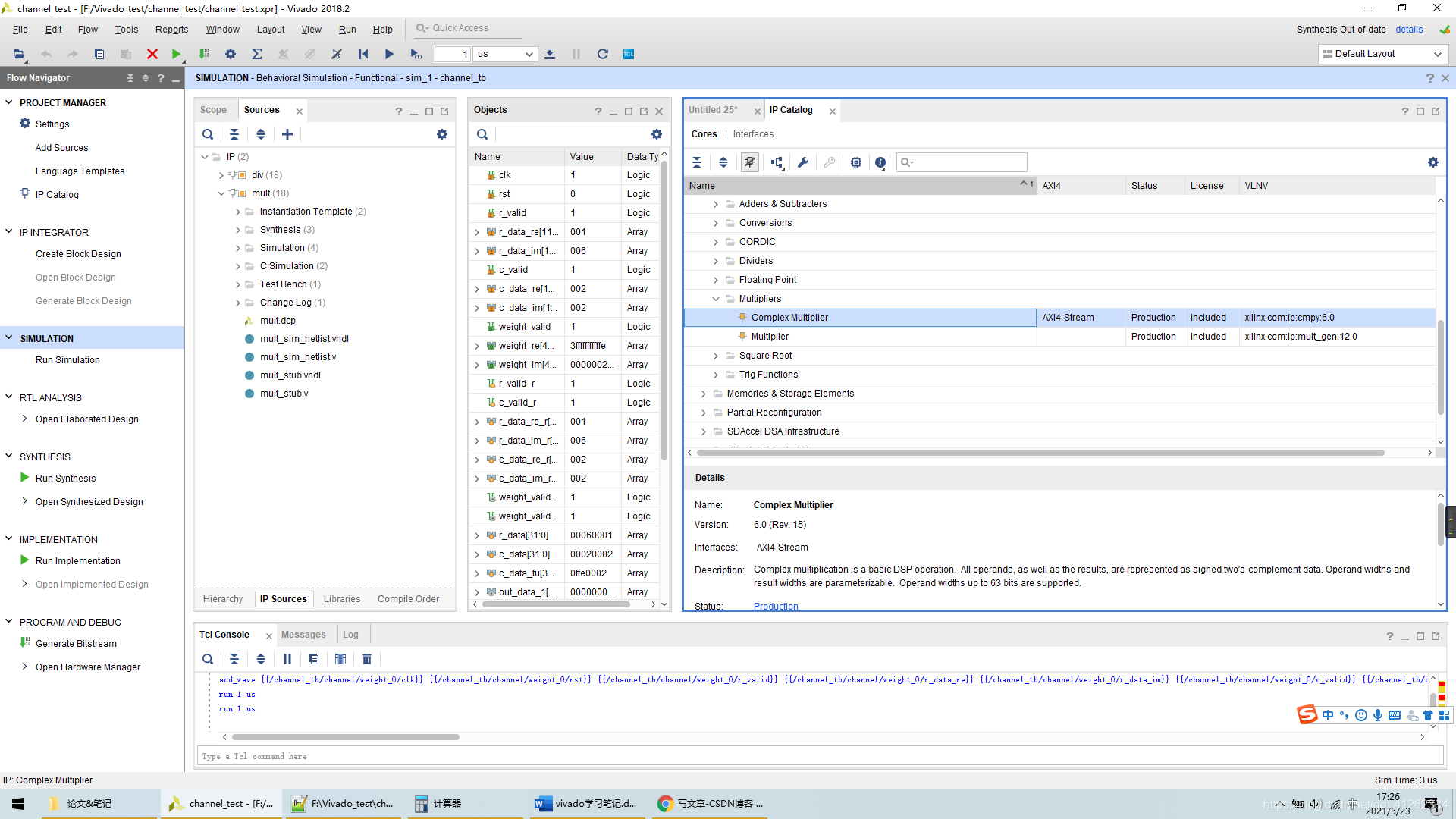Click the Run All play button
Image resolution: width=1456 pixels, height=819 pixels.
pos(389,54)
